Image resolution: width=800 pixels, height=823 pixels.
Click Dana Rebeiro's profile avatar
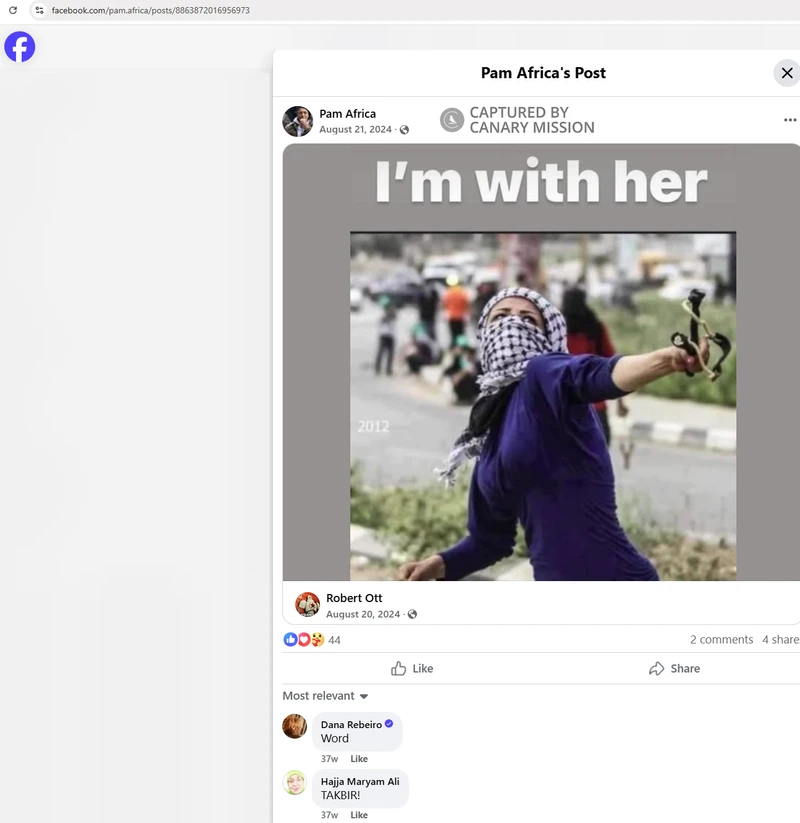(295, 726)
